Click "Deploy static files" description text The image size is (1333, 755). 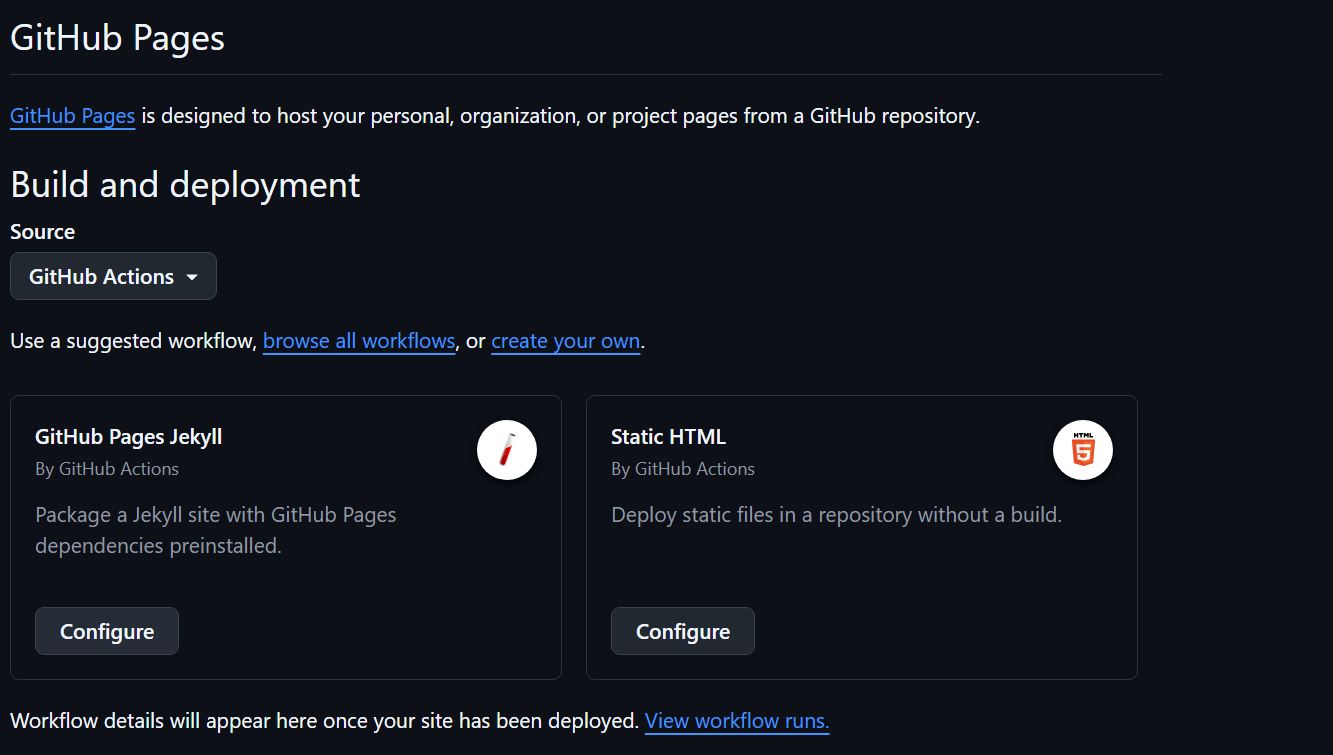[x=836, y=515]
